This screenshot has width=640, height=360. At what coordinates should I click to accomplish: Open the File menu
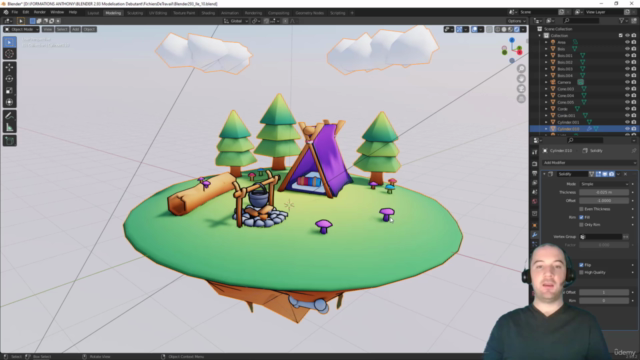[15, 12]
